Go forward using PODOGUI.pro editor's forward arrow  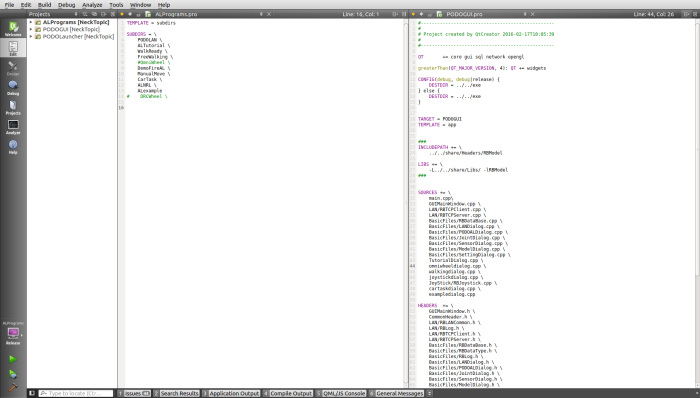click(x=421, y=14)
